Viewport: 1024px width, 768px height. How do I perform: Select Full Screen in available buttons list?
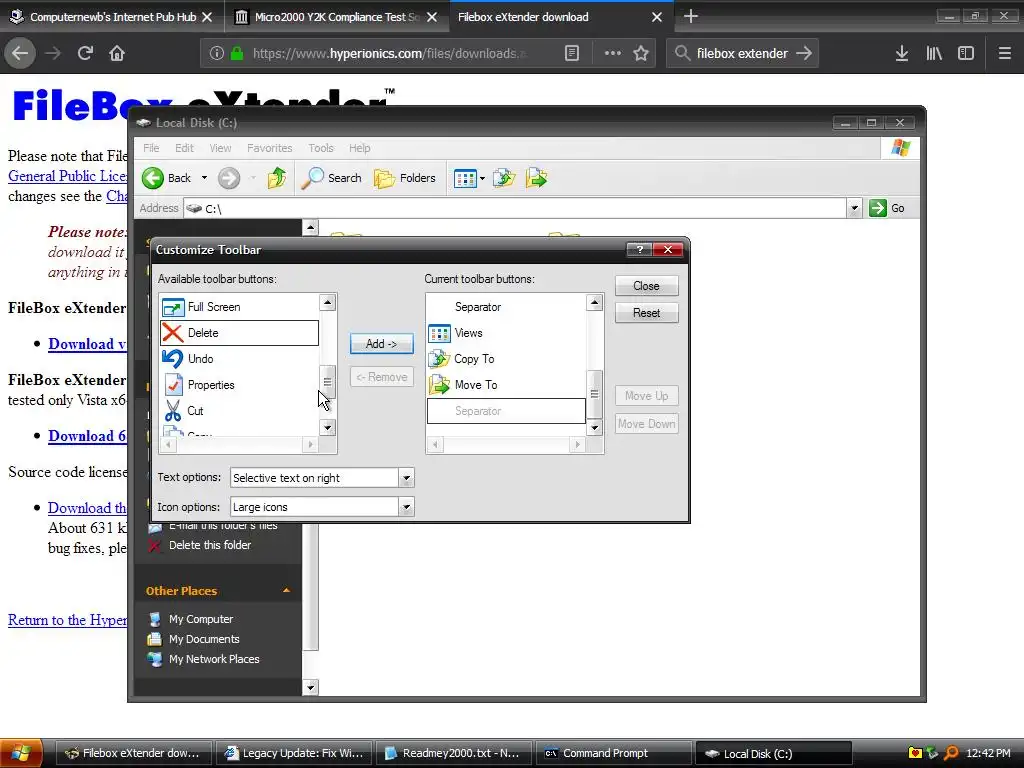(x=239, y=307)
